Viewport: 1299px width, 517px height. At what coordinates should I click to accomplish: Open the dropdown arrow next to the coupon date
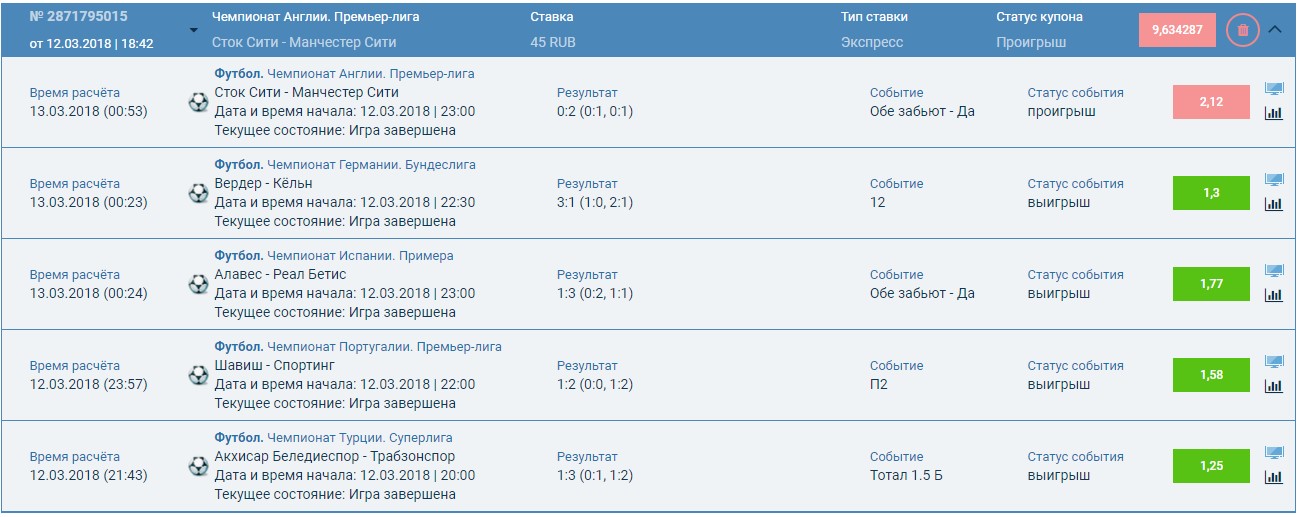pyautogui.click(x=193, y=29)
